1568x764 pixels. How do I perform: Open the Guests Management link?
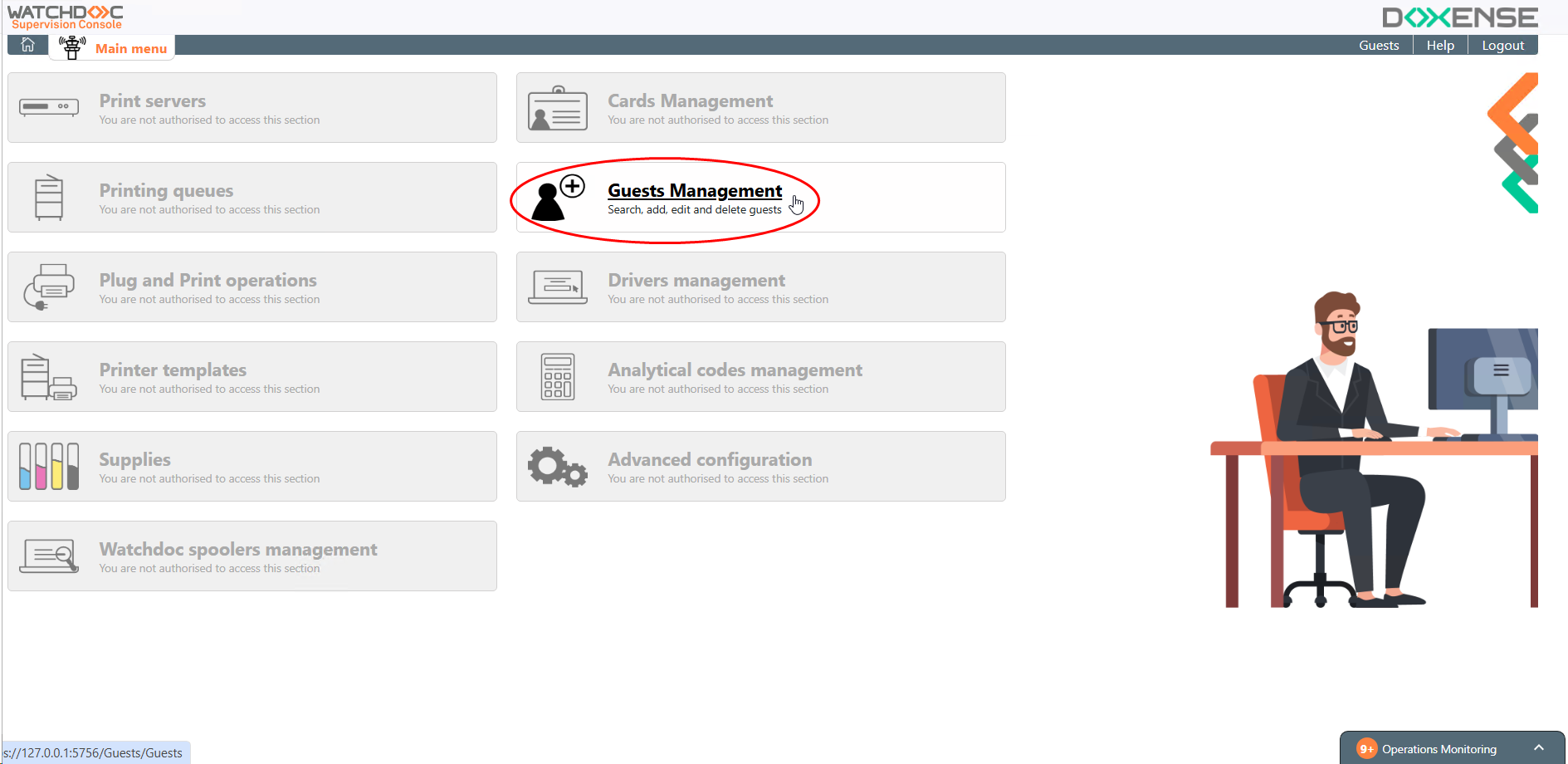tap(694, 191)
